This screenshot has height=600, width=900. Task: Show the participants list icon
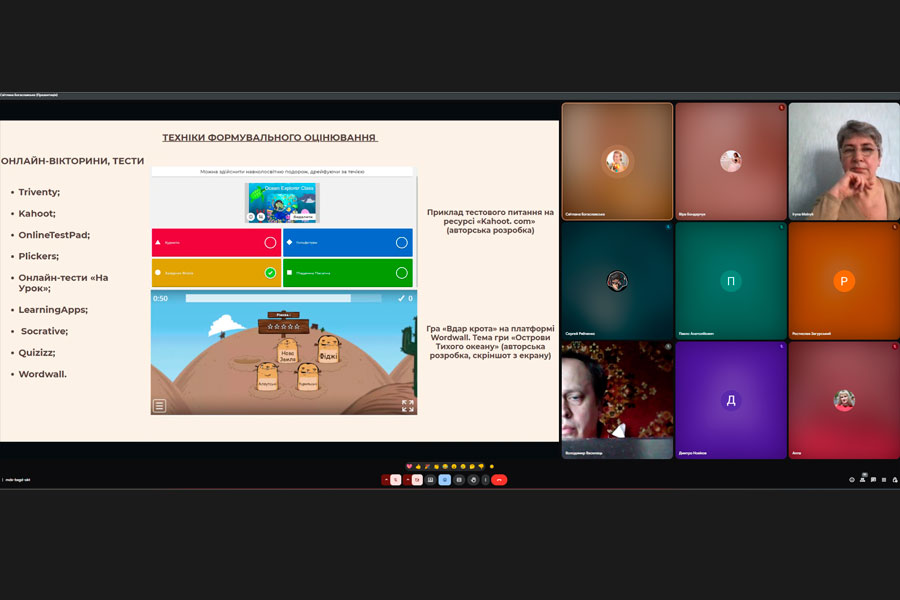coord(862,480)
